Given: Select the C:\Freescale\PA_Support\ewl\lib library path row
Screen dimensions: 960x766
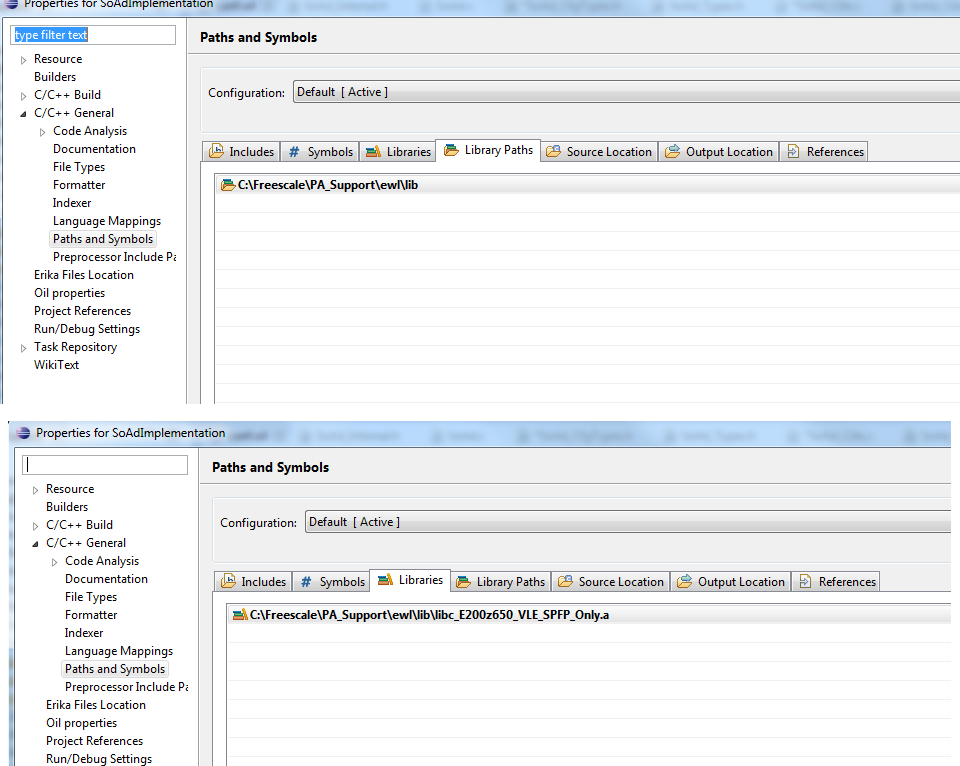Looking at the screenshot, I should click(x=589, y=185).
